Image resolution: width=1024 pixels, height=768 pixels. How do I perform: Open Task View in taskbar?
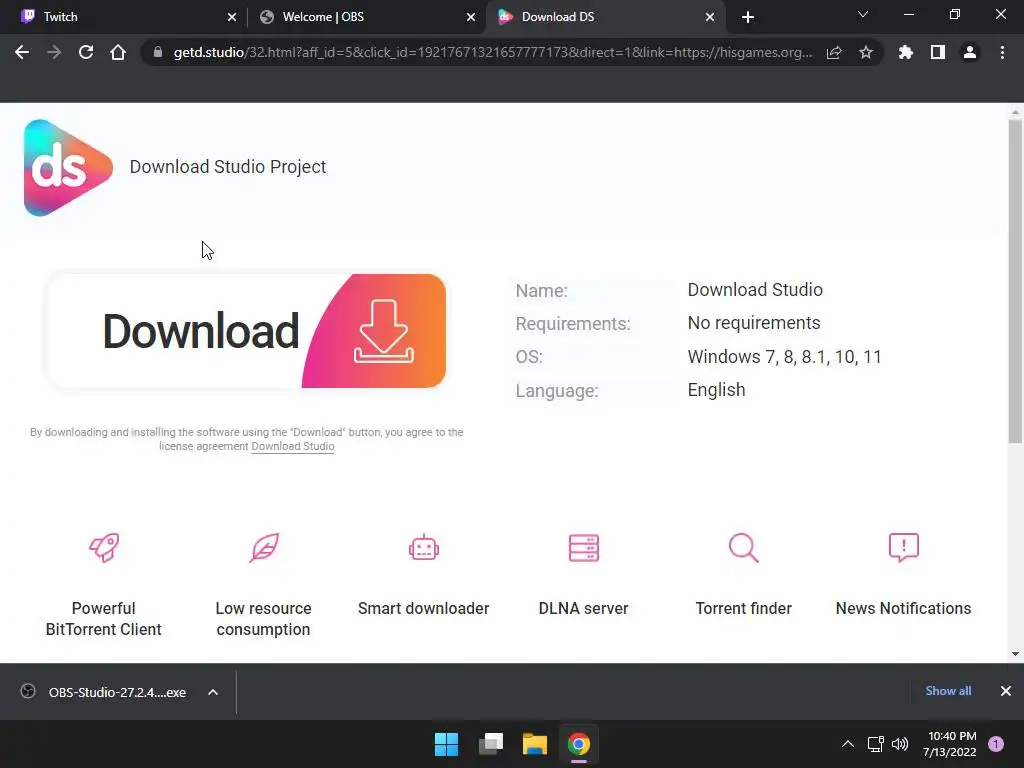(491, 744)
